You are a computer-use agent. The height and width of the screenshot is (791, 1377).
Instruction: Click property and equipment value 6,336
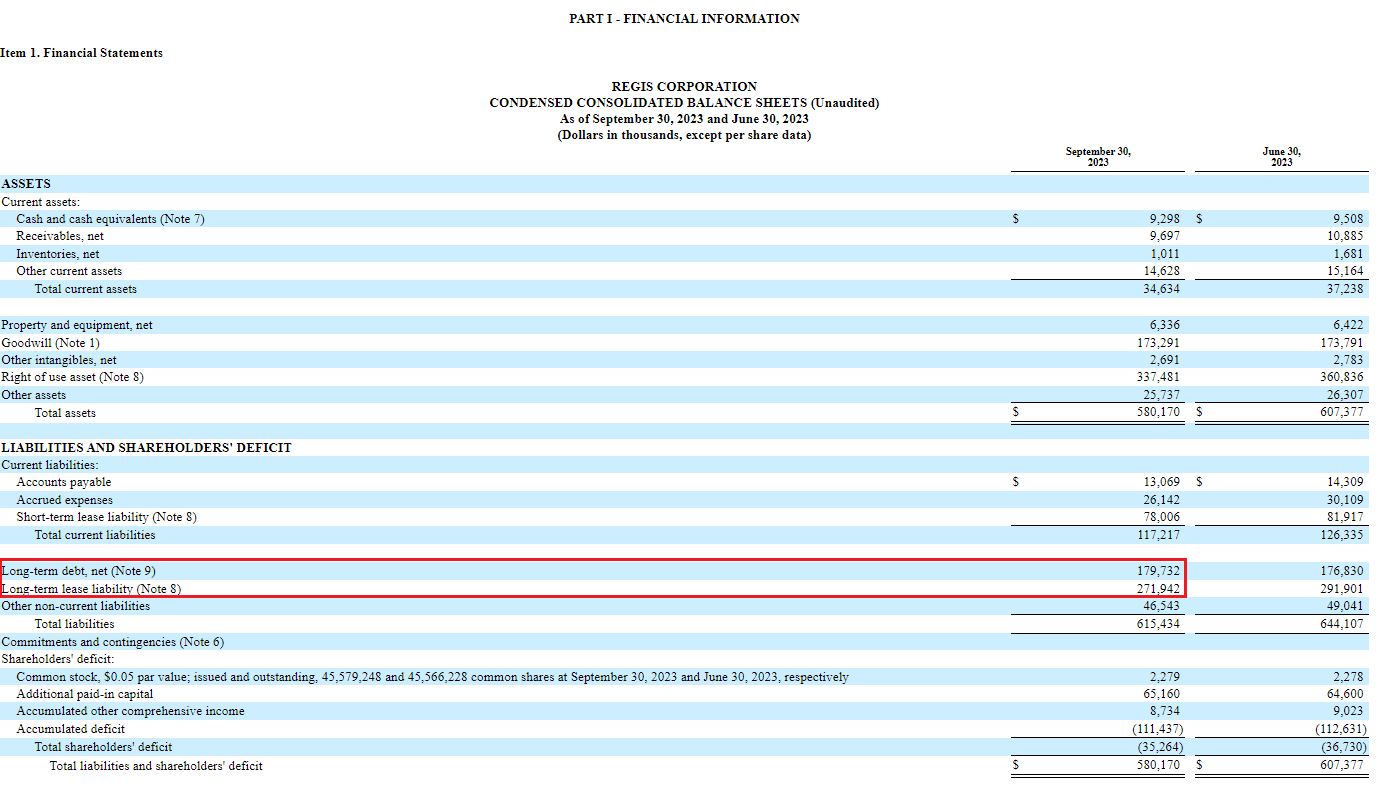point(1165,325)
